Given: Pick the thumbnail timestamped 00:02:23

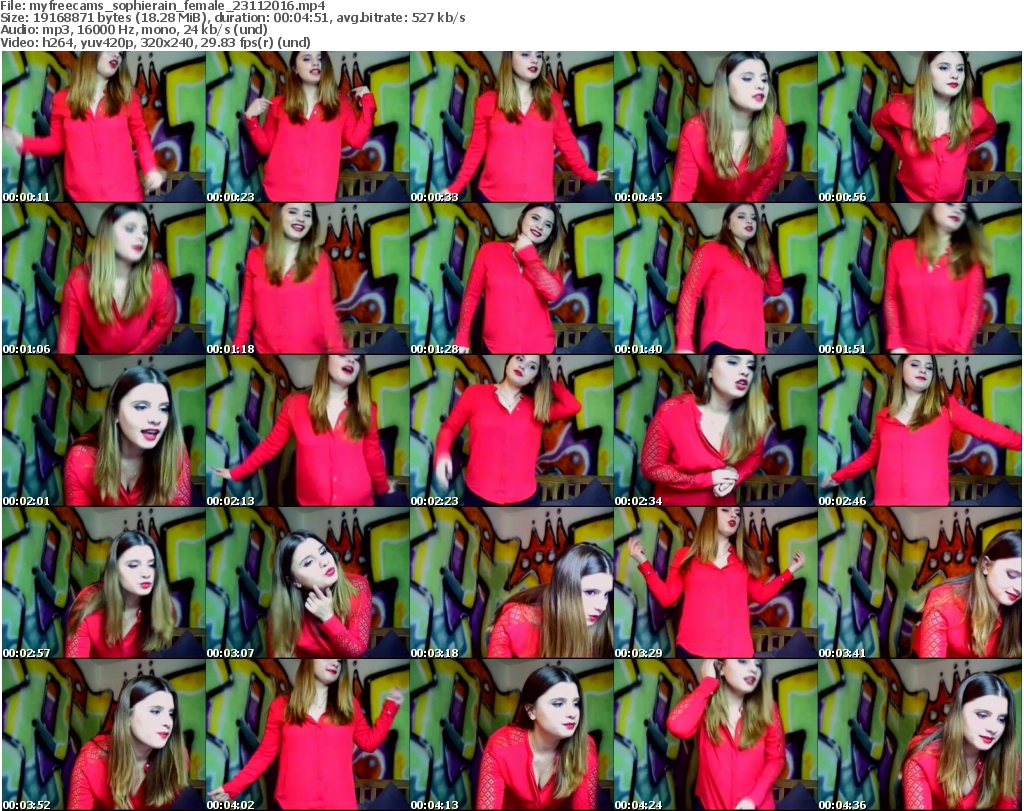Looking at the screenshot, I should pos(511,431).
